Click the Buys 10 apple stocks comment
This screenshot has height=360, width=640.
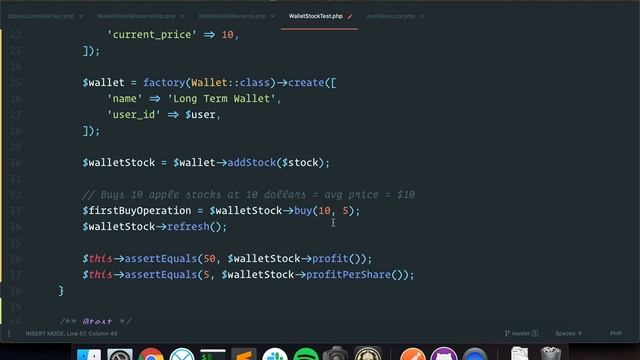[x=249, y=195]
